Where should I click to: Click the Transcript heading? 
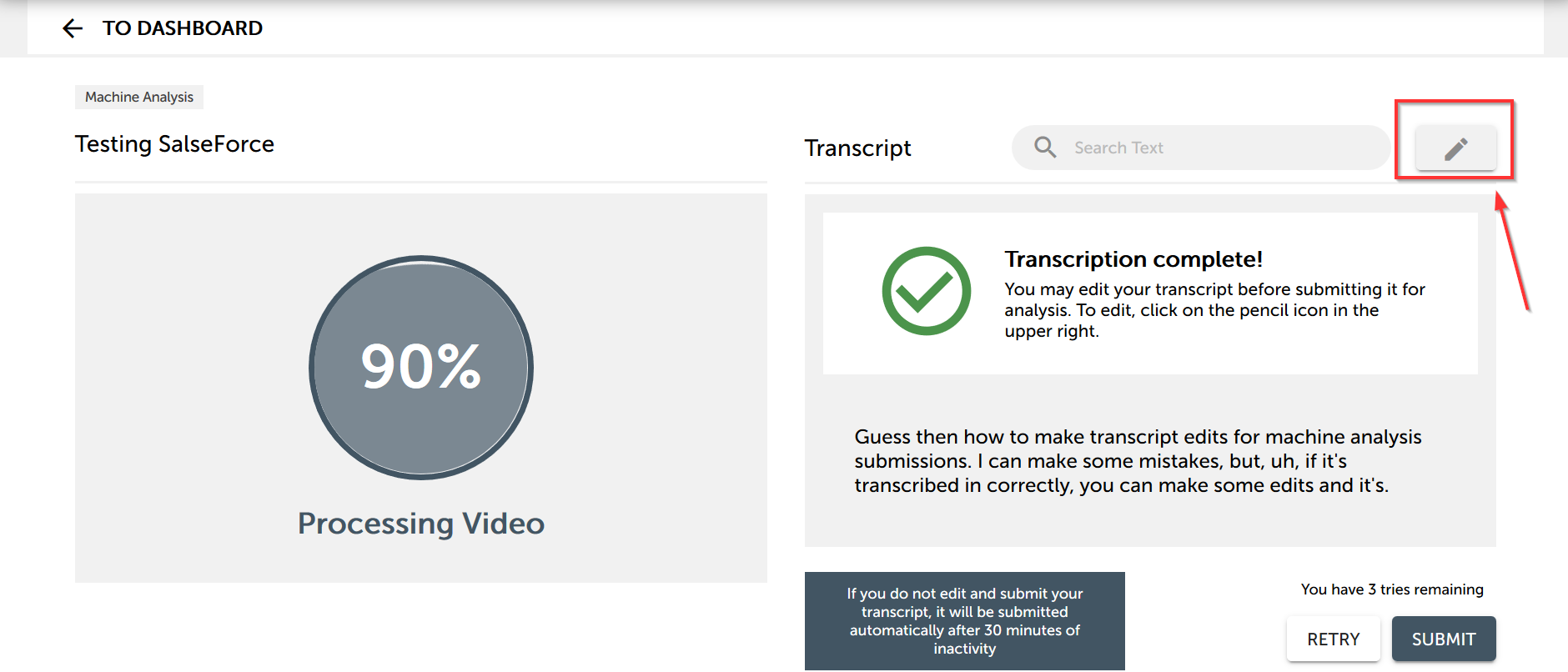857,148
